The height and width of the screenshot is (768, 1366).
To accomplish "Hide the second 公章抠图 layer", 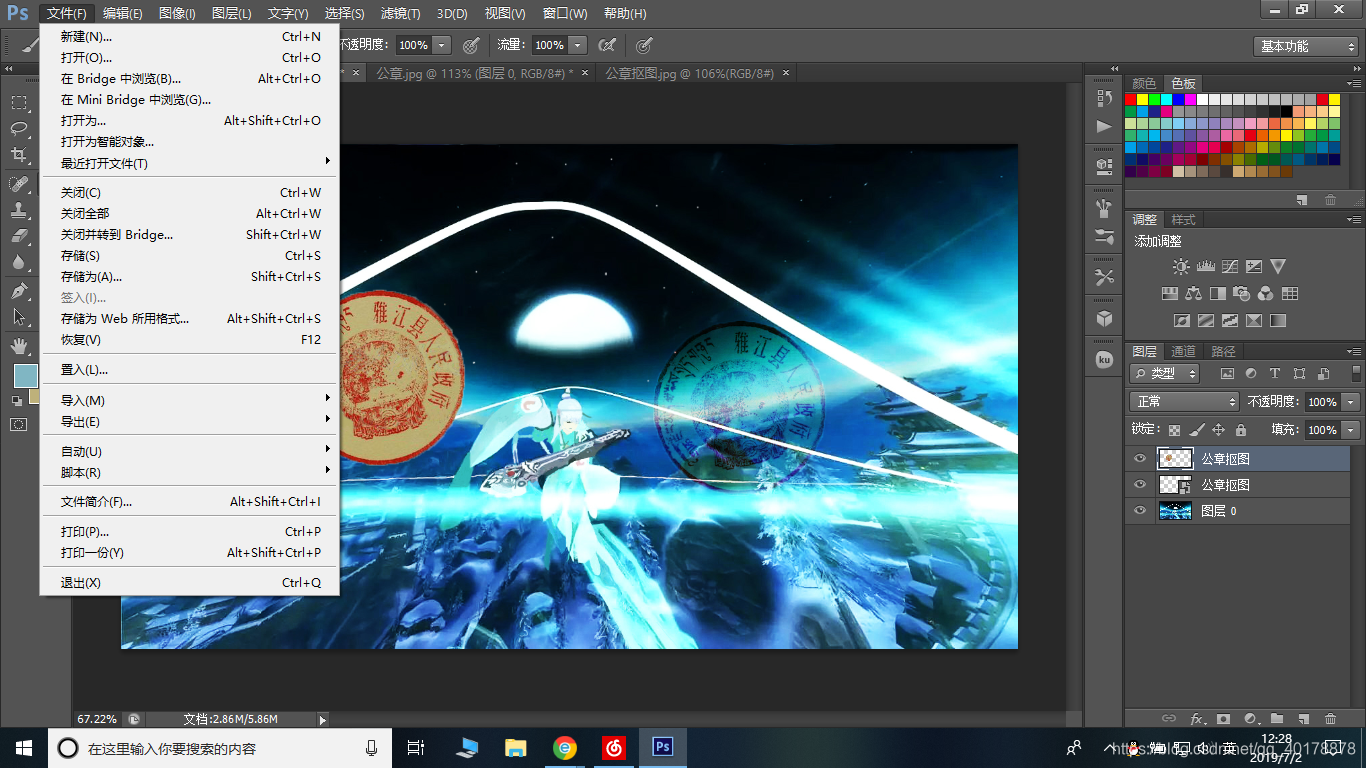I will (x=1140, y=485).
